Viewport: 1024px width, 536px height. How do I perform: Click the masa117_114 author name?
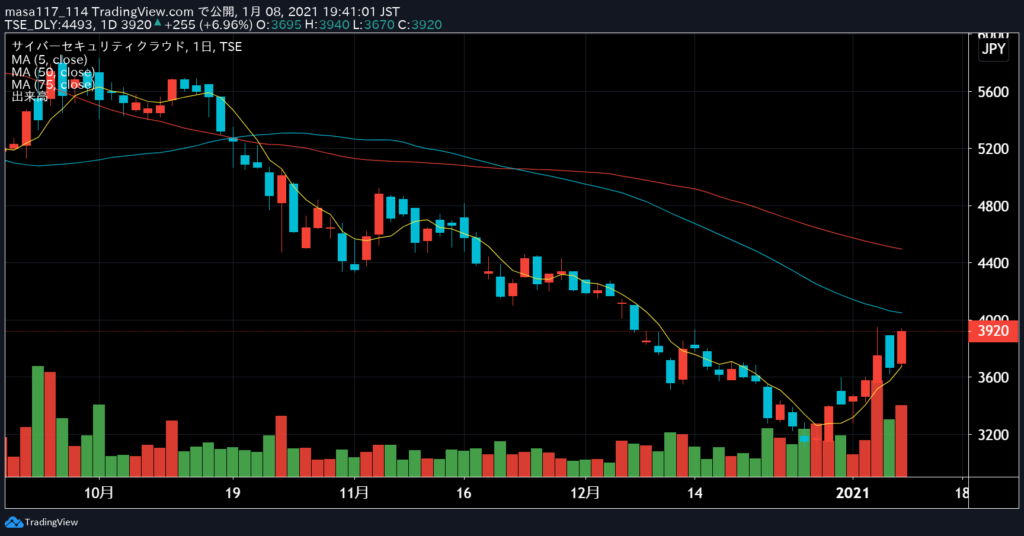tap(46, 12)
